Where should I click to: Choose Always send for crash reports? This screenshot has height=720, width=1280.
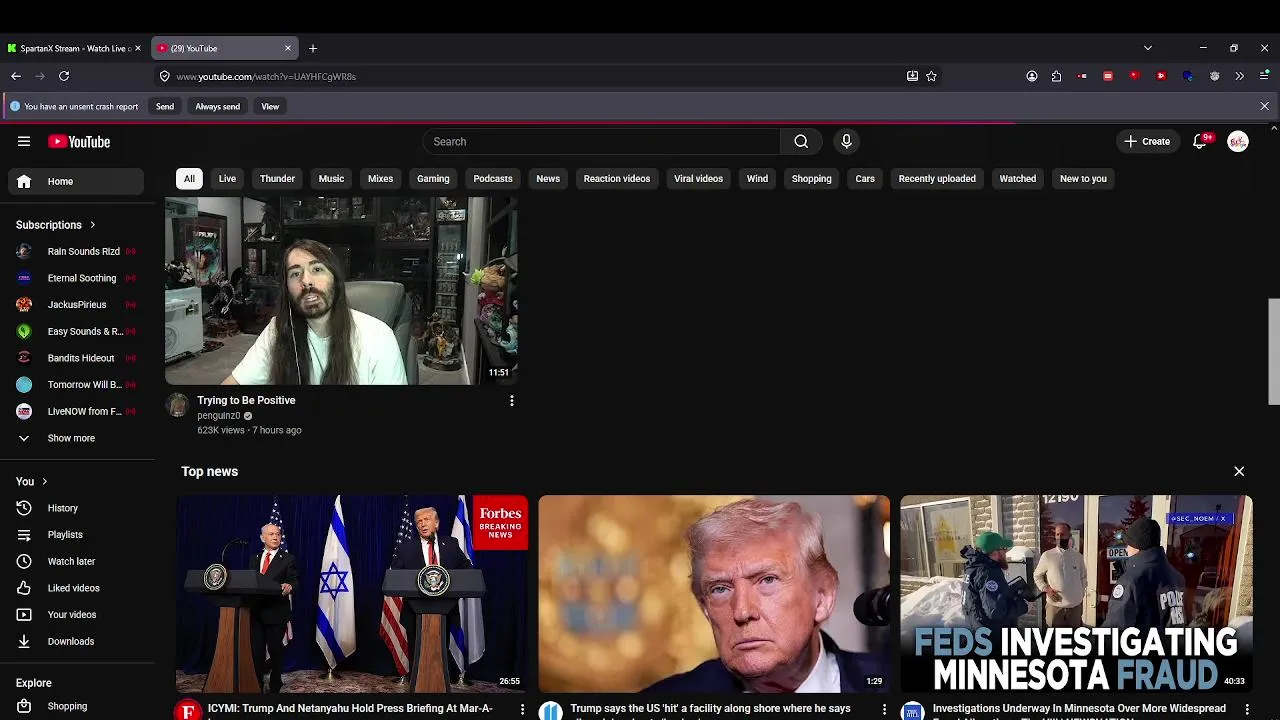click(x=217, y=106)
